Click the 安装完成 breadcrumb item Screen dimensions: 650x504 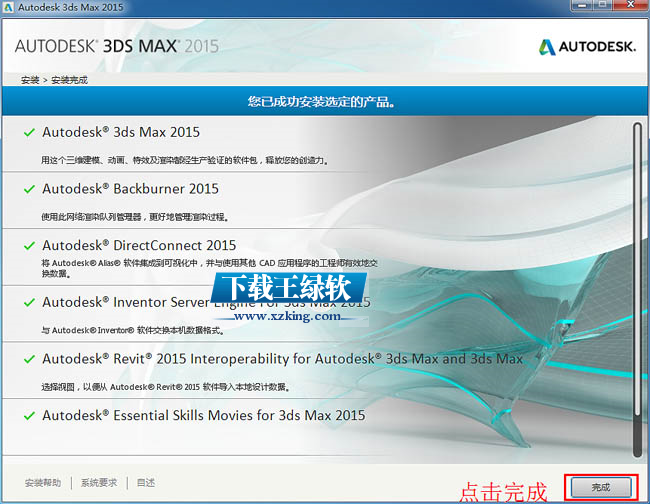point(70,80)
